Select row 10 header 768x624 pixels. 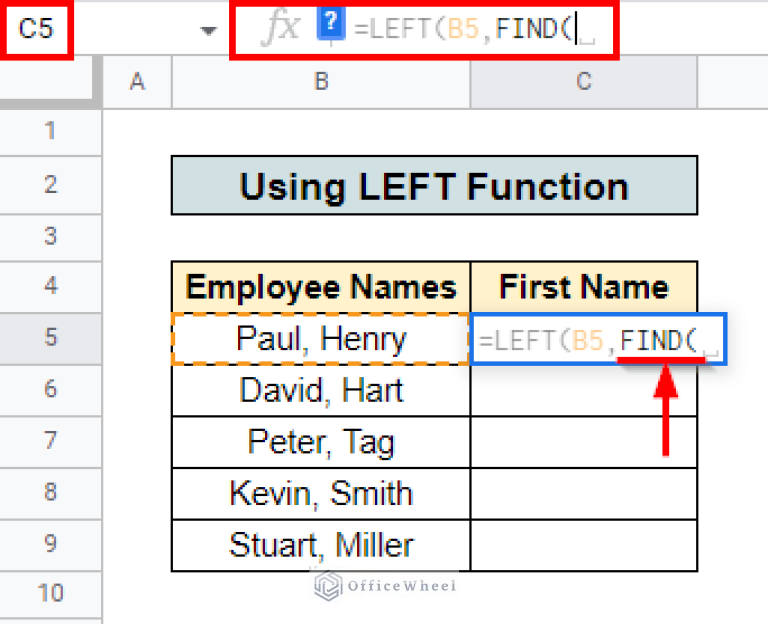[x=51, y=595]
